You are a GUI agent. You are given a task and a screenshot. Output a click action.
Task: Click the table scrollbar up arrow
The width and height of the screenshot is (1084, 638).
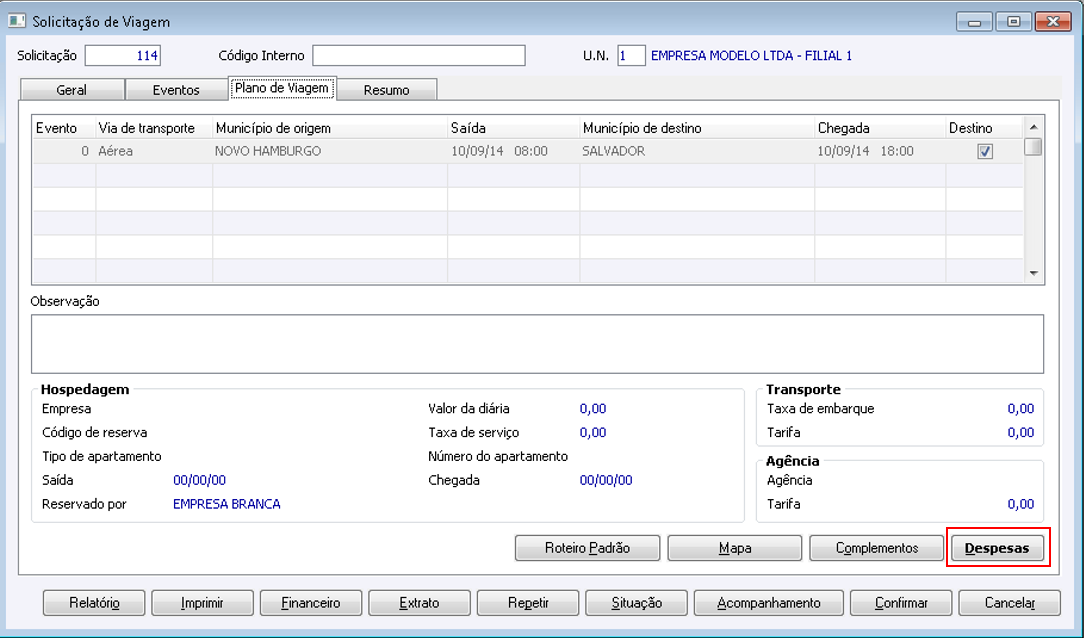tap(1034, 127)
